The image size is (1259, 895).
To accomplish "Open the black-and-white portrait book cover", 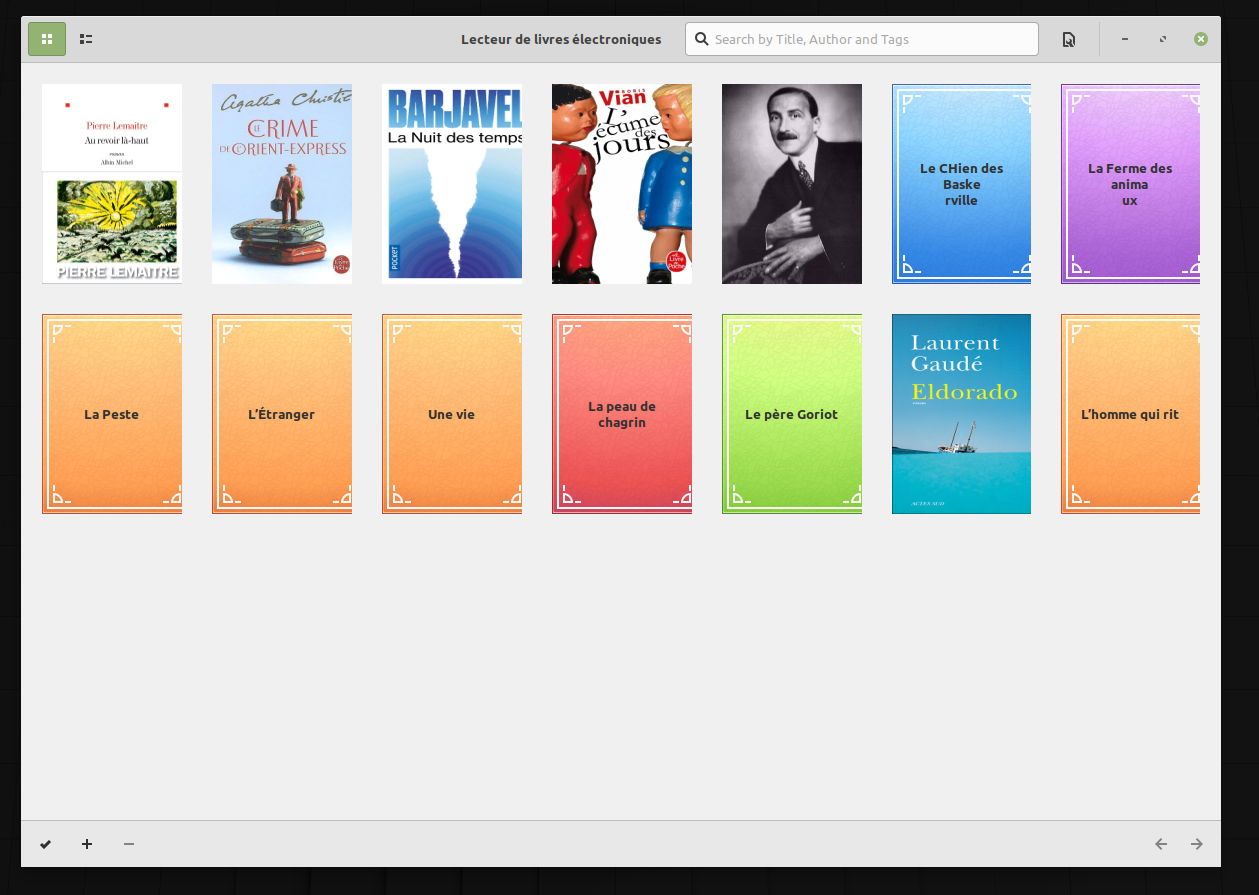I will (x=792, y=184).
